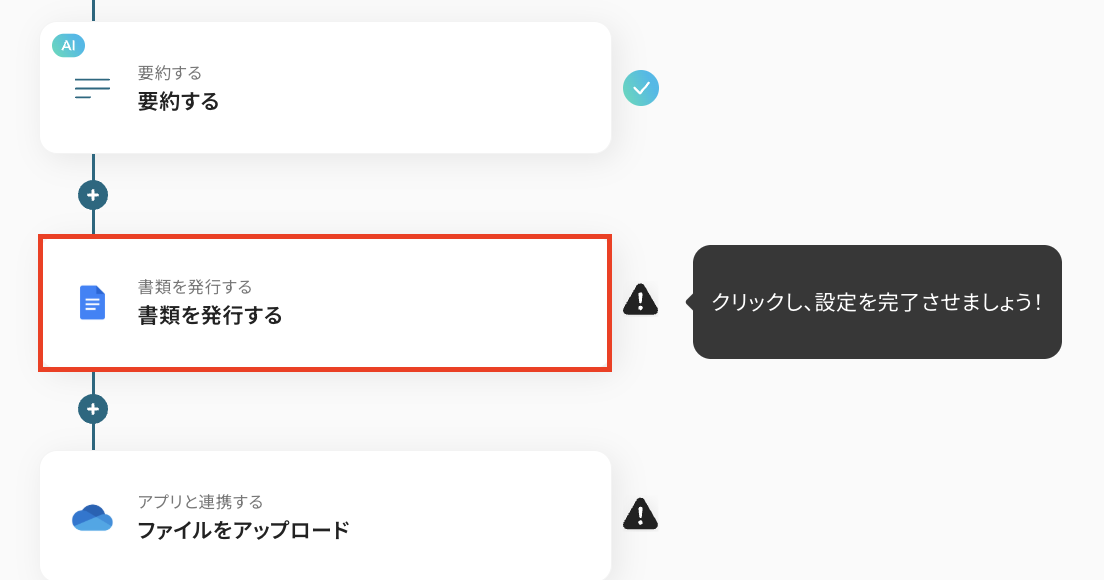Image resolution: width=1104 pixels, height=580 pixels.
Task: Click the AI badge on summarize card
Action: 69,45
